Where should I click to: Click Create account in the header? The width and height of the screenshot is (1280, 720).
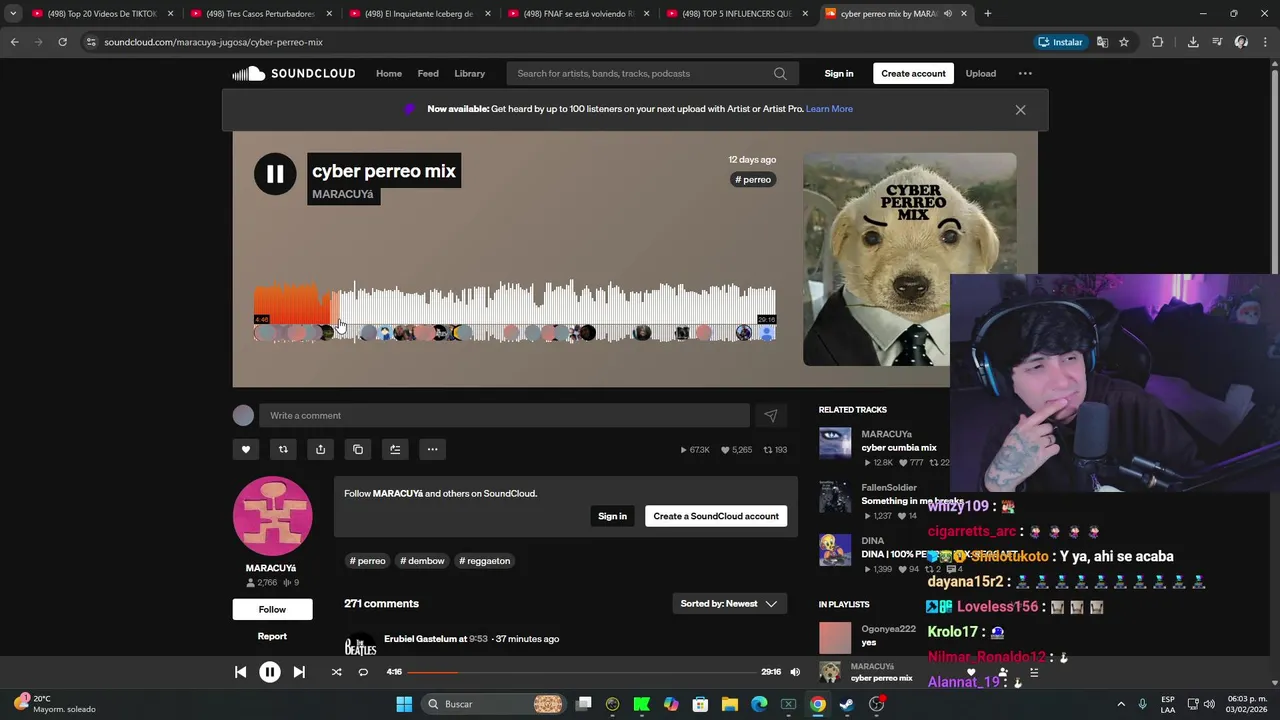point(913,73)
